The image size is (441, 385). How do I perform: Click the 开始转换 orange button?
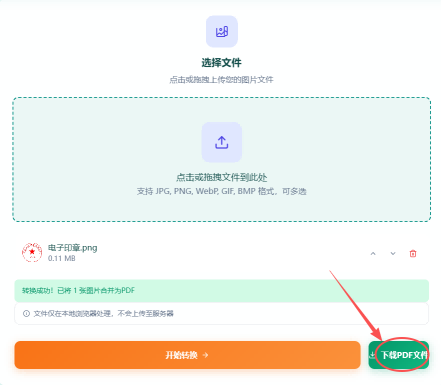click(x=187, y=355)
